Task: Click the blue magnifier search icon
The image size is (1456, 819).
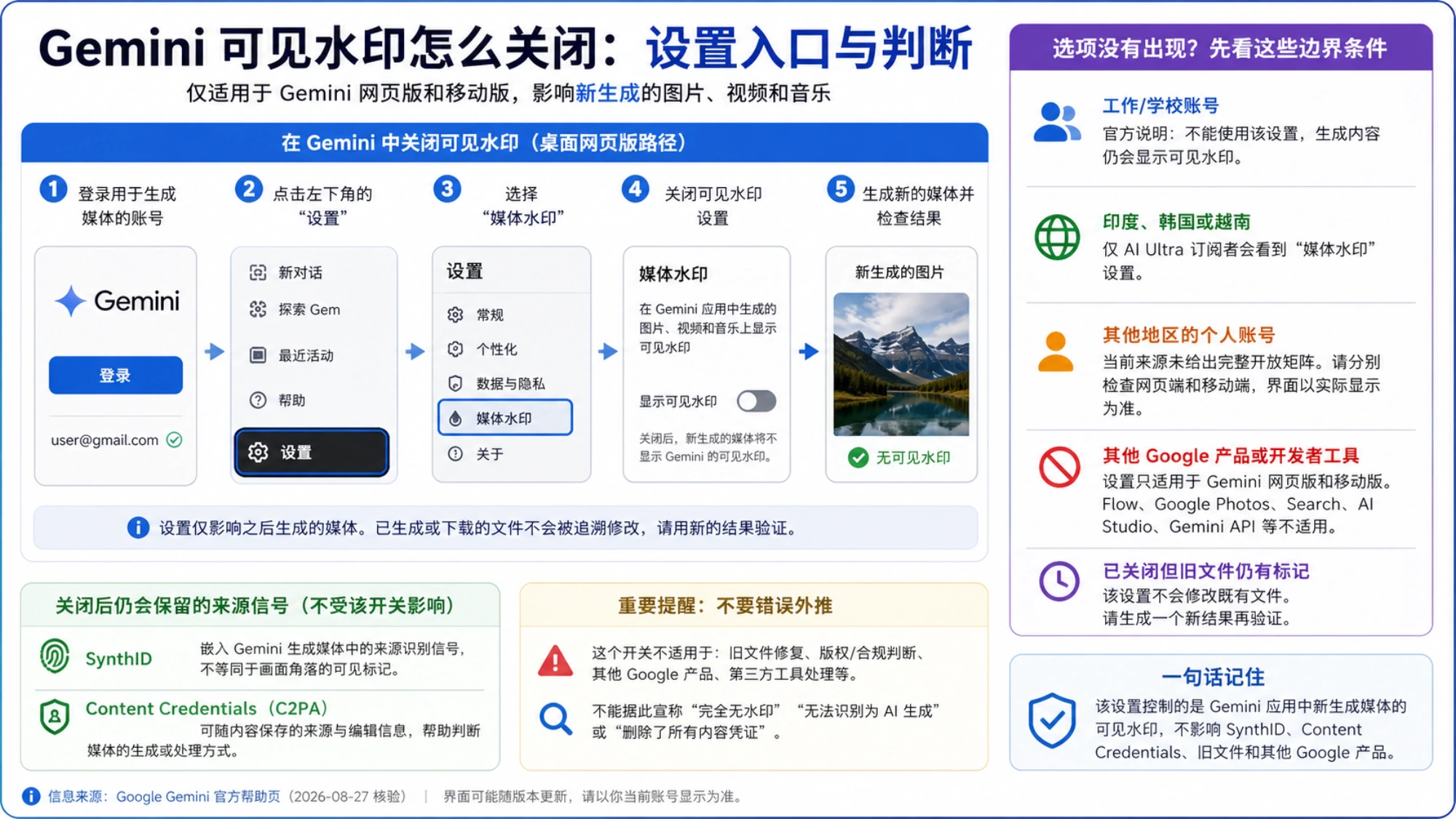Action: point(555,719)
